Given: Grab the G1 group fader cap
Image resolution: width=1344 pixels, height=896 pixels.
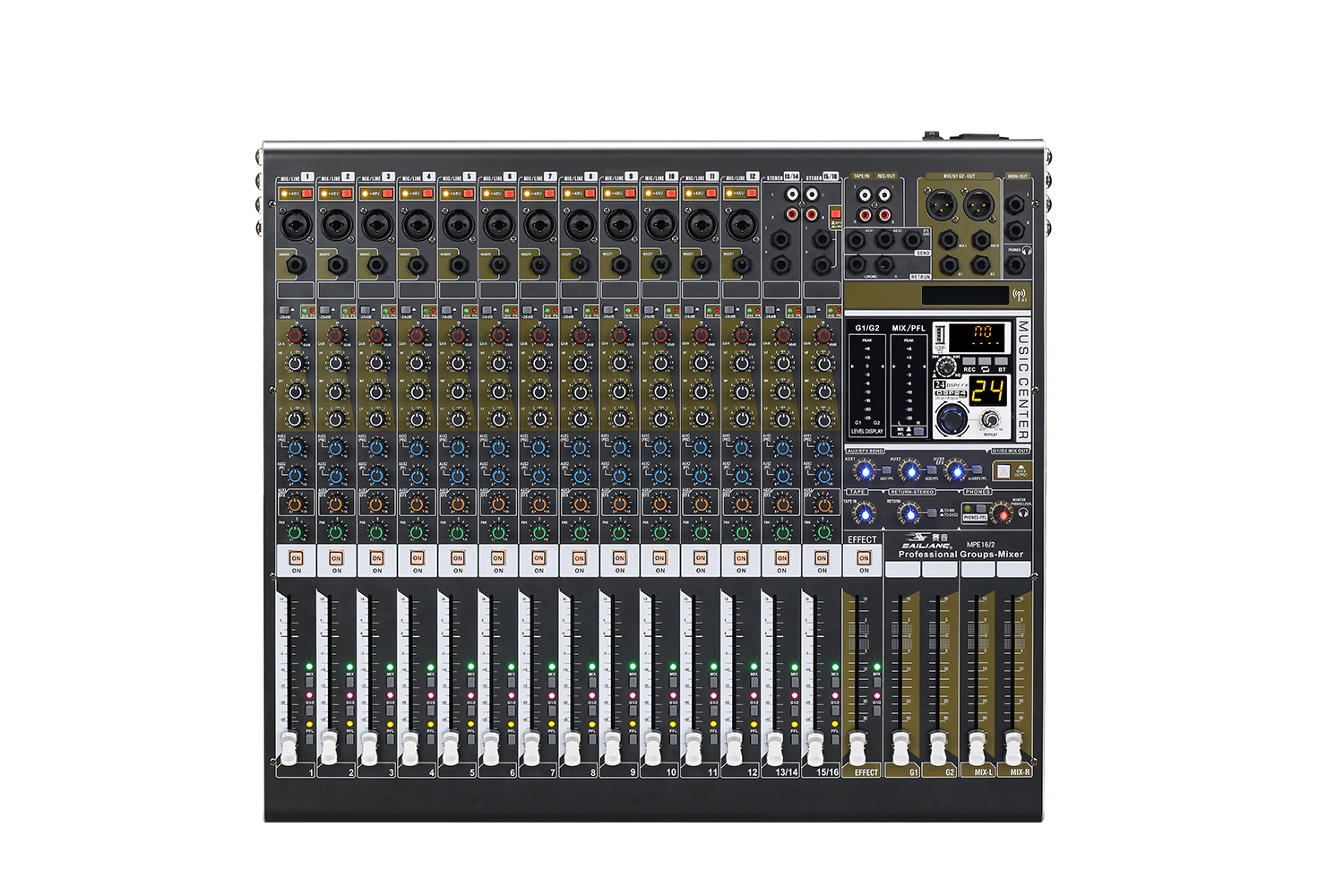Looking at the screenshot, I should click(x=900, y=748).
